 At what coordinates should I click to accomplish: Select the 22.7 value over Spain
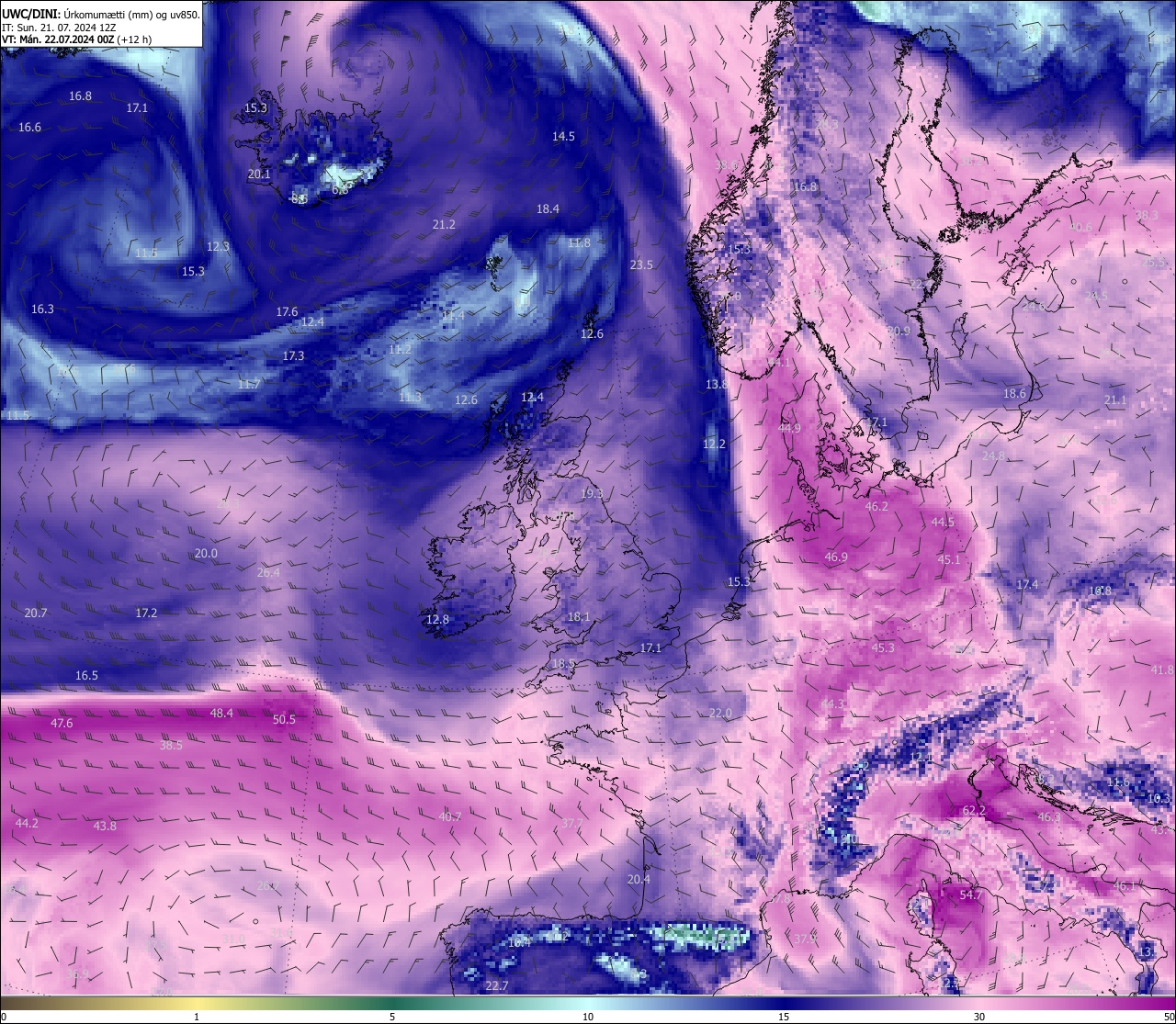[496, 986]
